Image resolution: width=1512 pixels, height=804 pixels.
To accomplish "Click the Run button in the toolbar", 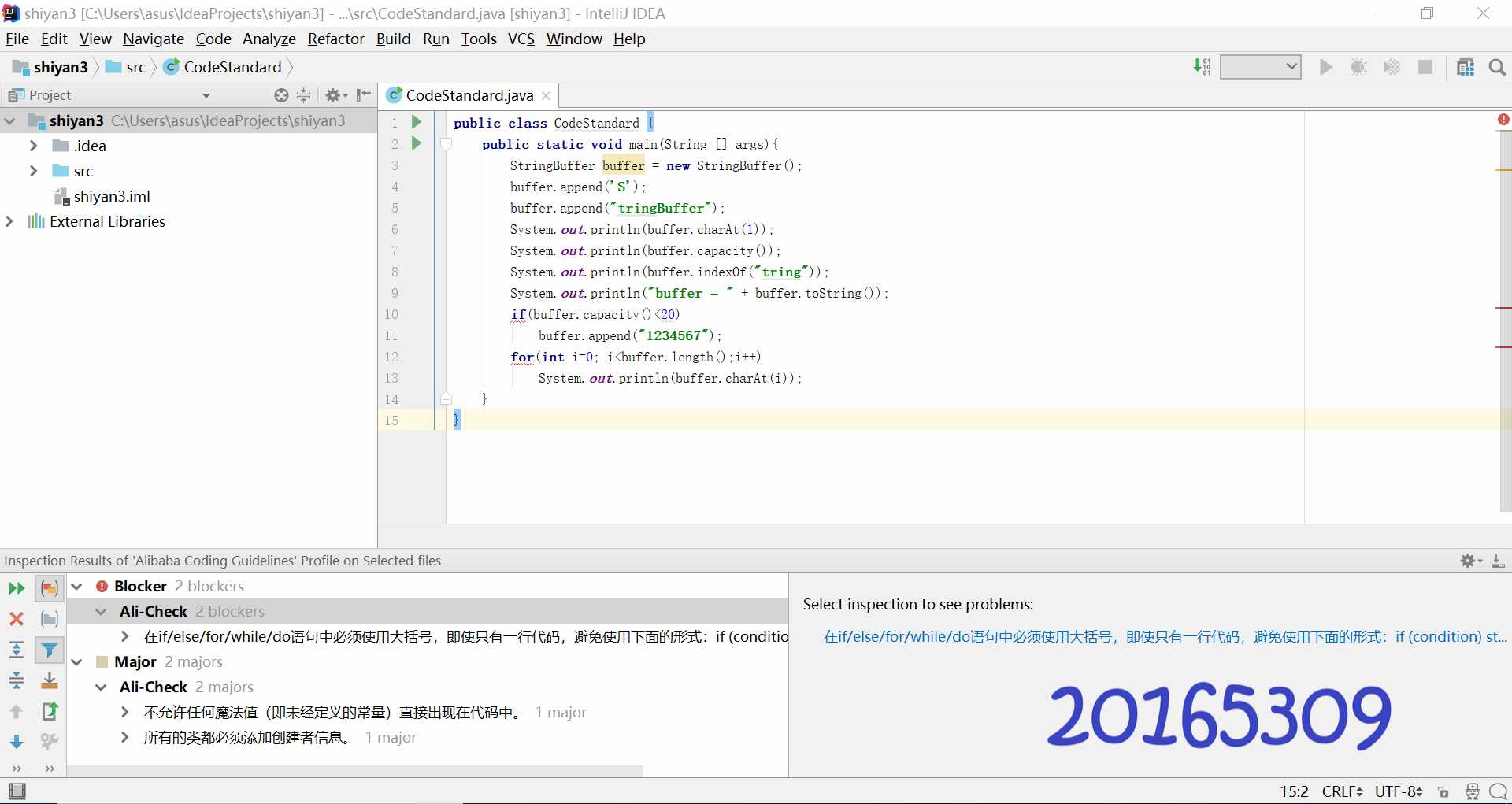I will [1326, 67].
